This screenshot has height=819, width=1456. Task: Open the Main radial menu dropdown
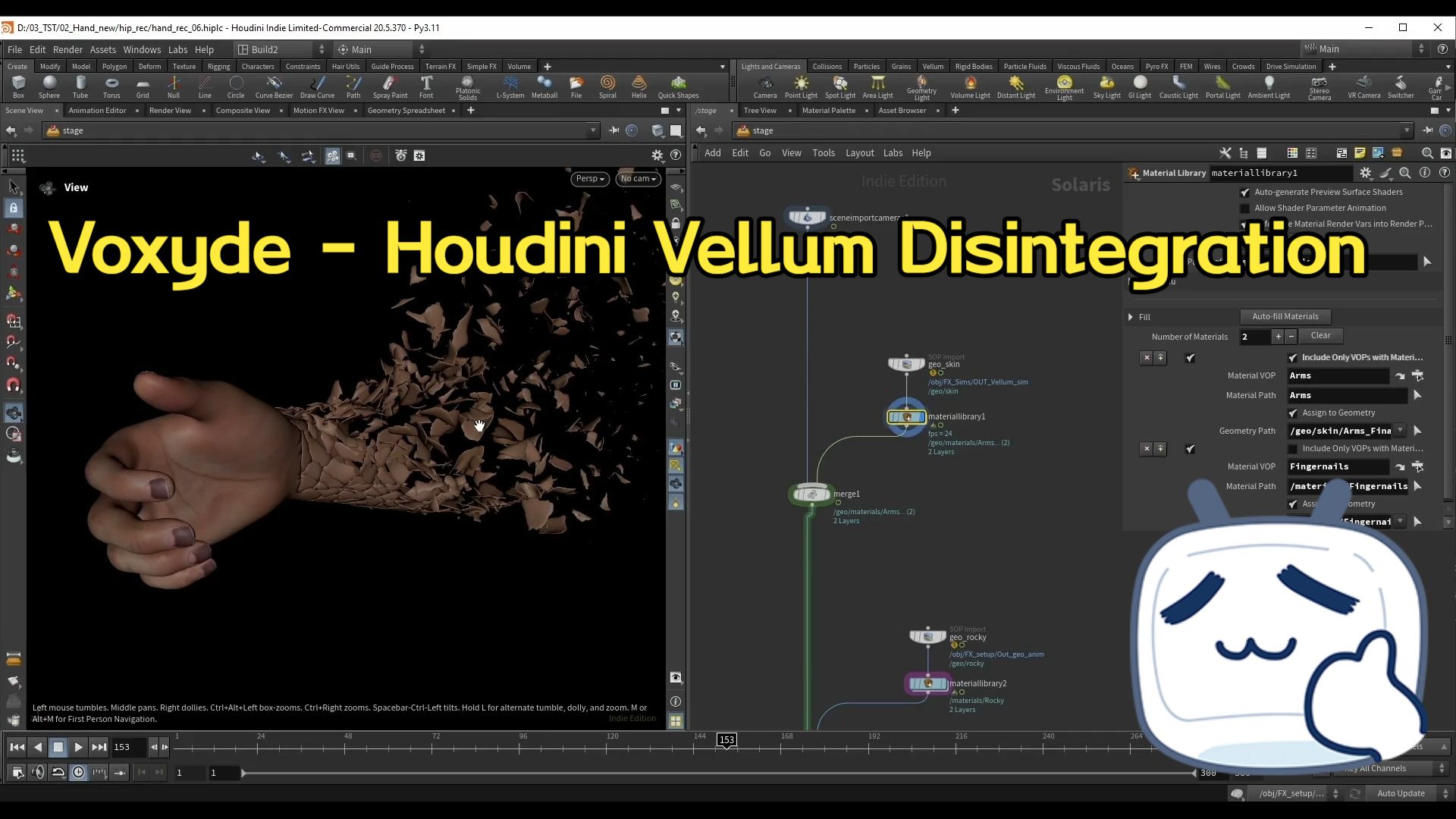(x=381, y=49)
